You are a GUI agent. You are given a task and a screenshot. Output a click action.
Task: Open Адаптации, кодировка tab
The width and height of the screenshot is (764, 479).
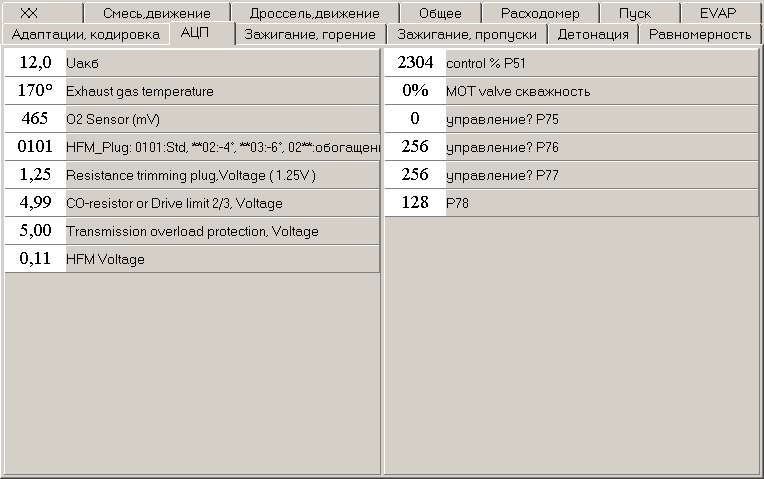[x=86, y=35]
